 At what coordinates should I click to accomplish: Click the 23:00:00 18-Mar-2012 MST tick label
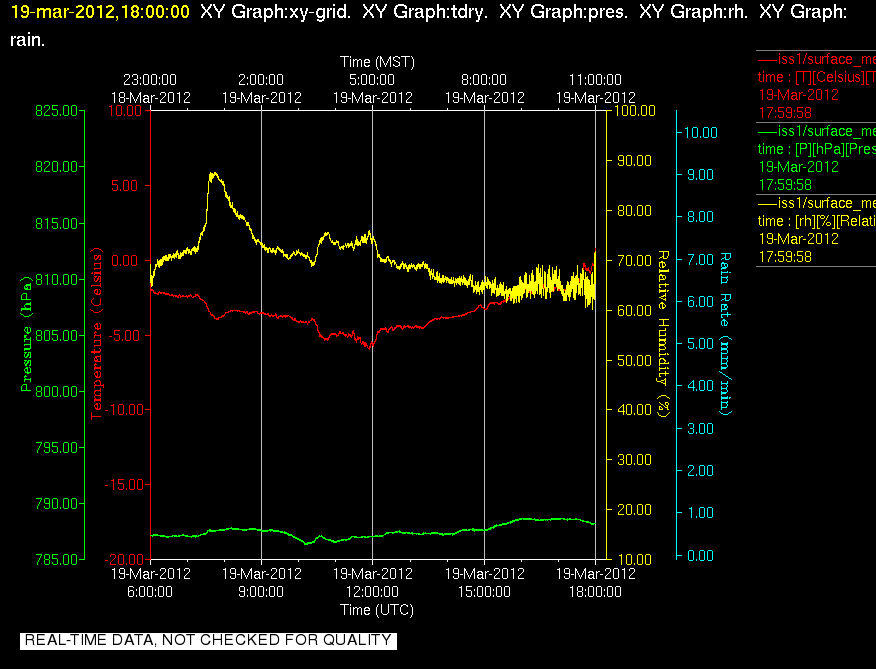point(150,88)
